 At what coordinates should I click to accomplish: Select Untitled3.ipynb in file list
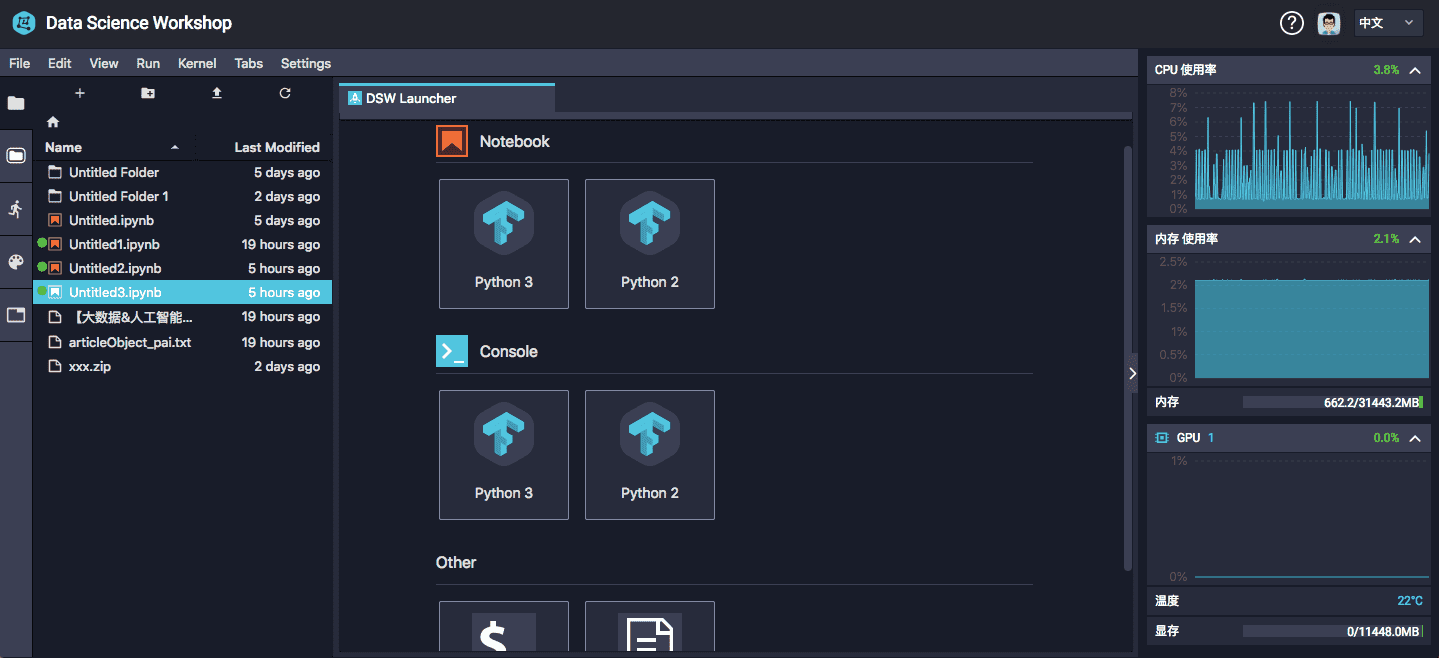tap(183, 292)
